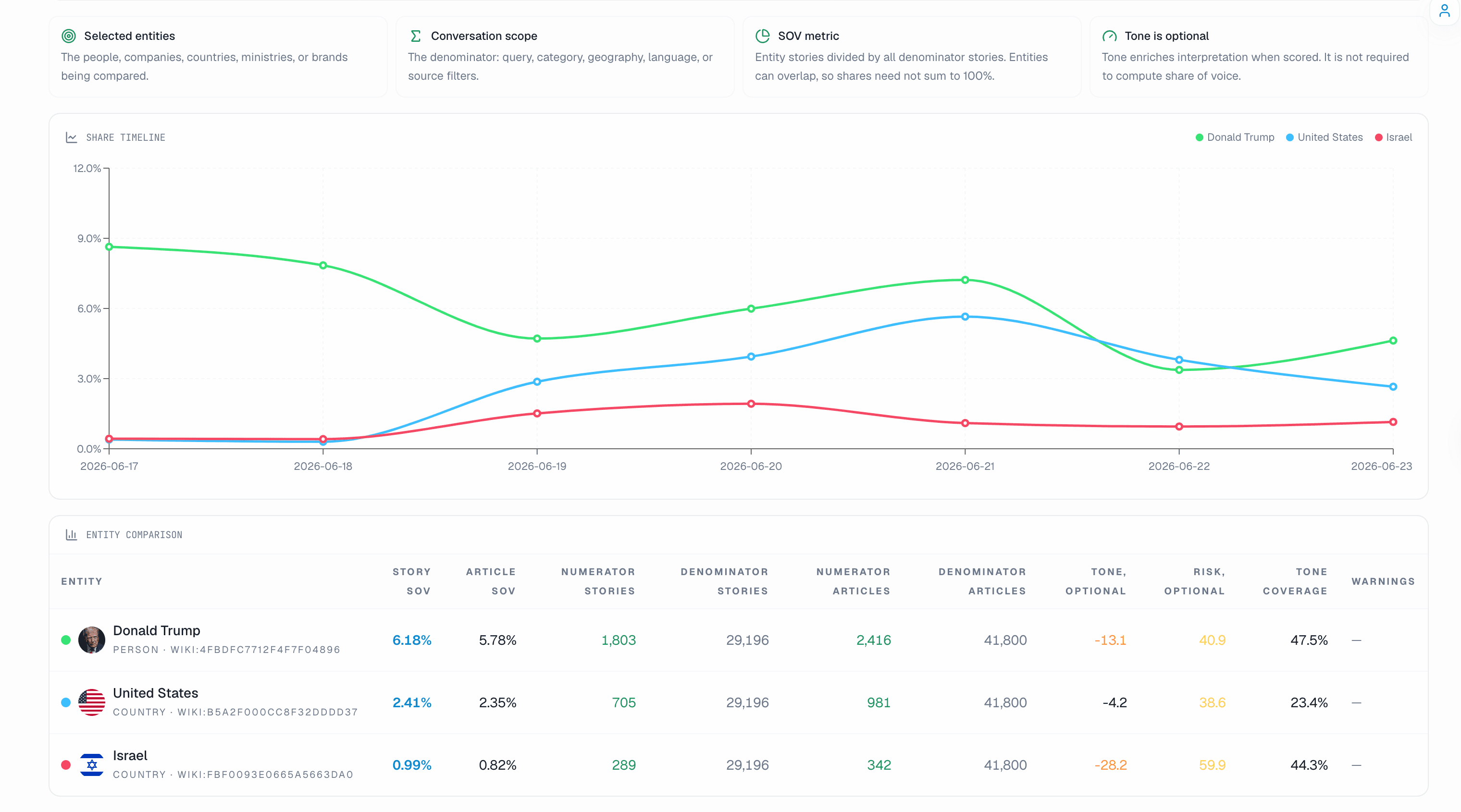Open the United States entity name
This screenshot has width=1461, height=812.
point(155,692)
